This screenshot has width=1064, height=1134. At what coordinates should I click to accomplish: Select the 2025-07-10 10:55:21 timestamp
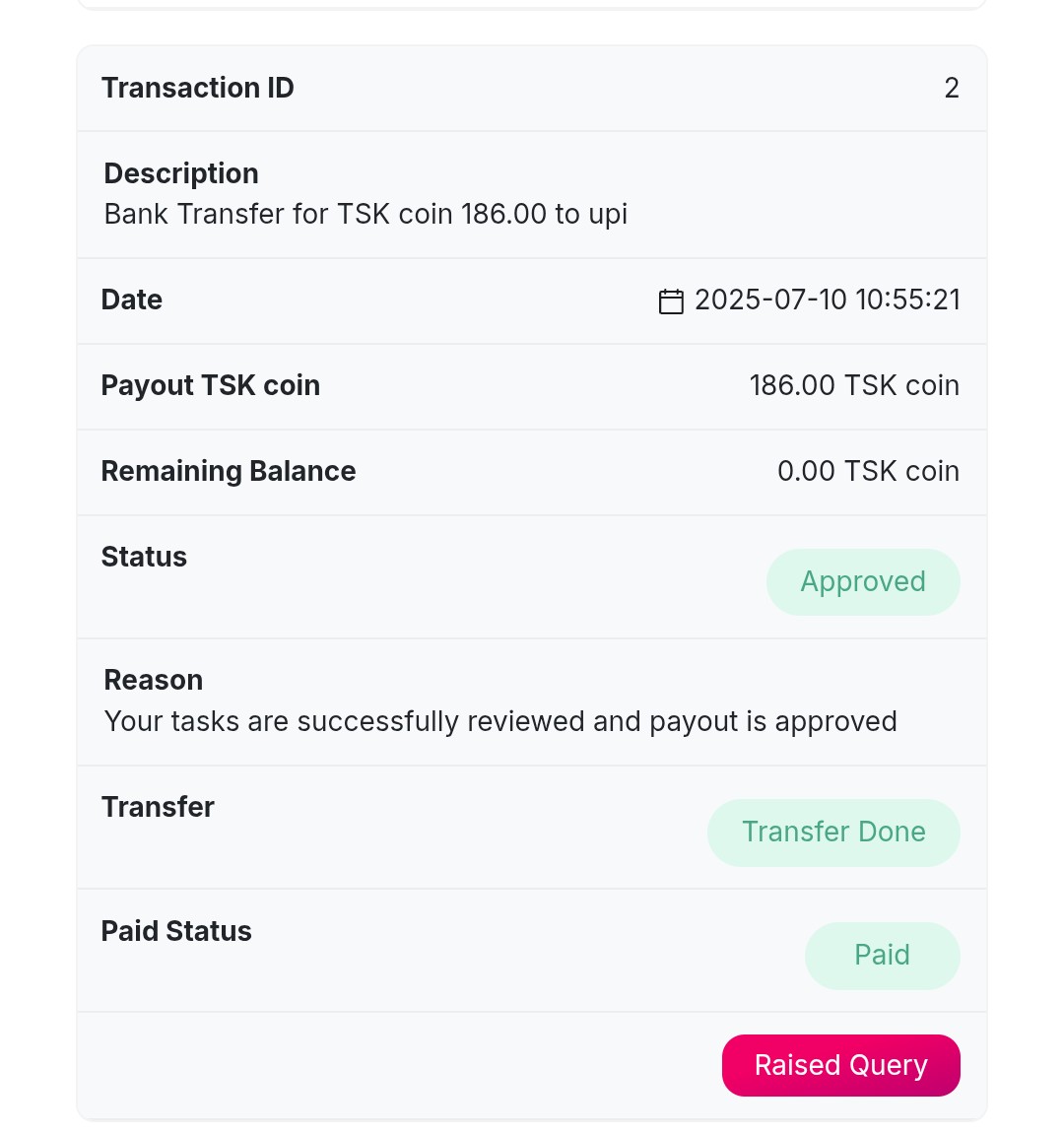pos(828,300)
